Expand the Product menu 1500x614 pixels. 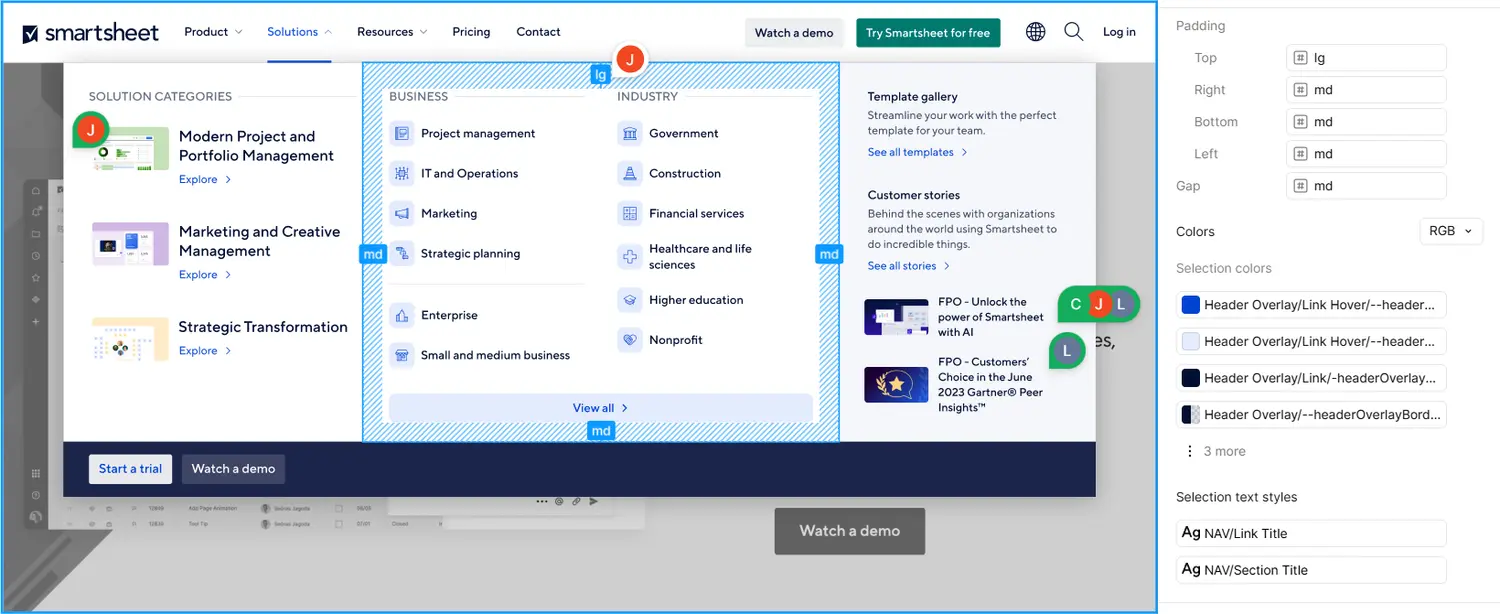(x=213, y=32)
